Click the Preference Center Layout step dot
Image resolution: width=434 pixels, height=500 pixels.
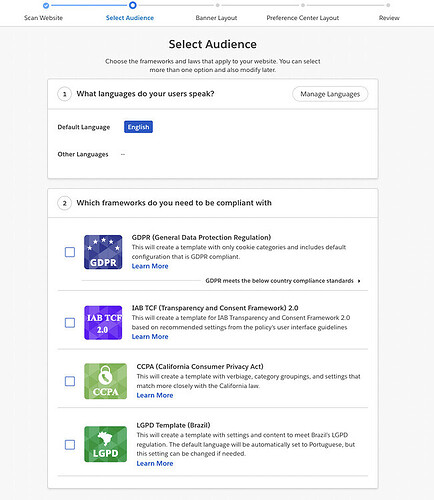coord(303,5)
